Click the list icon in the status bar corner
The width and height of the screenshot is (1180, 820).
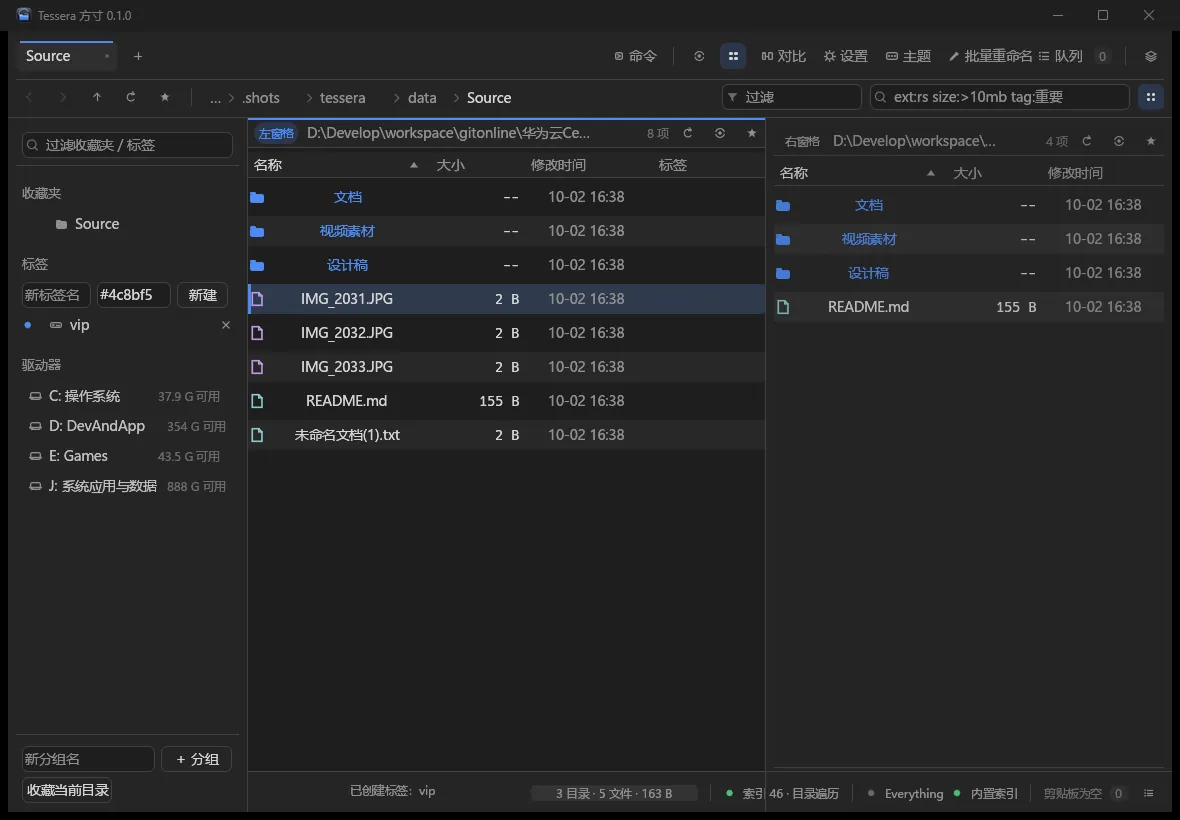click(x=1148, y=793)
